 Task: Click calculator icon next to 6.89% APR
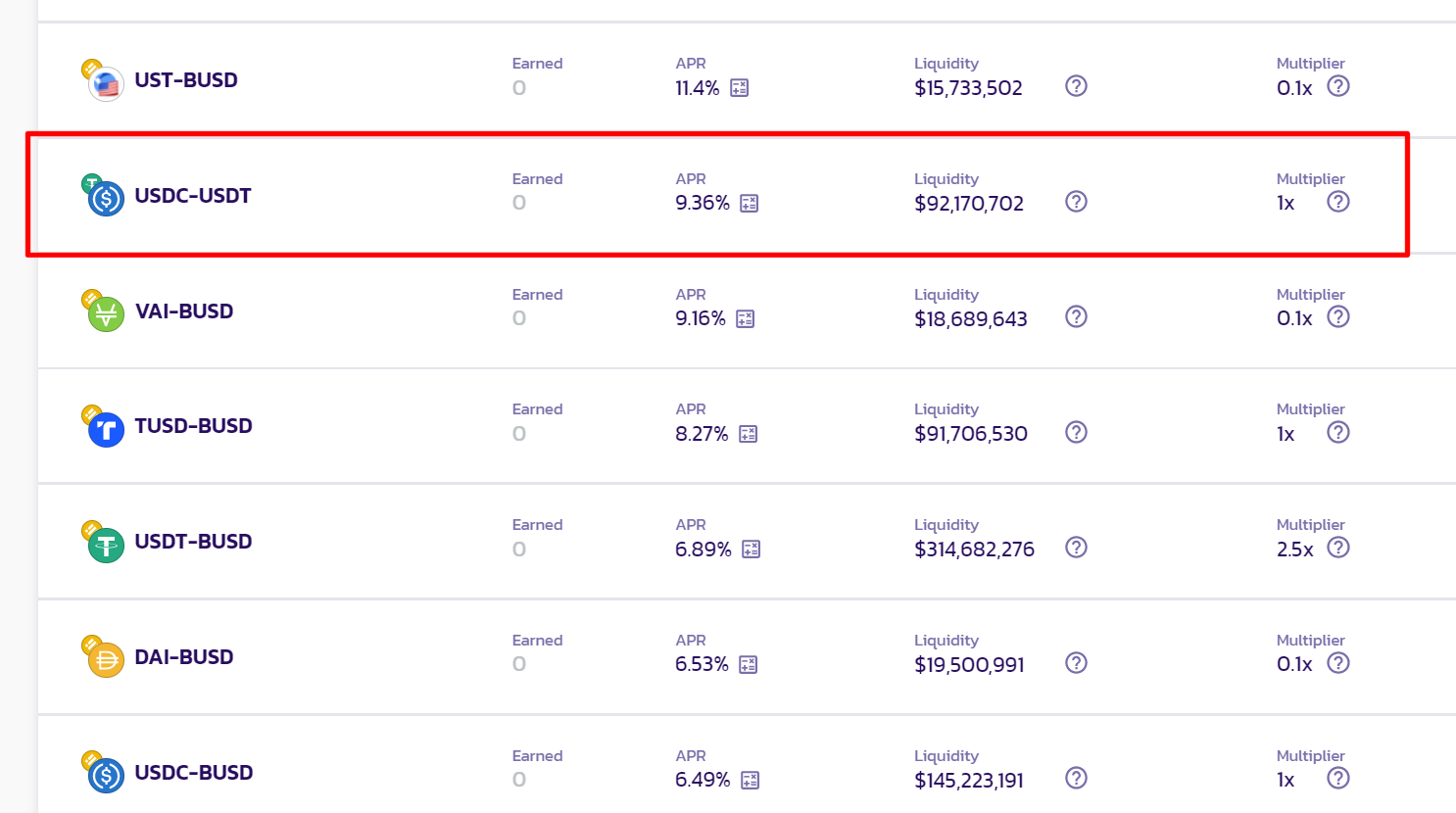(752, 550)
